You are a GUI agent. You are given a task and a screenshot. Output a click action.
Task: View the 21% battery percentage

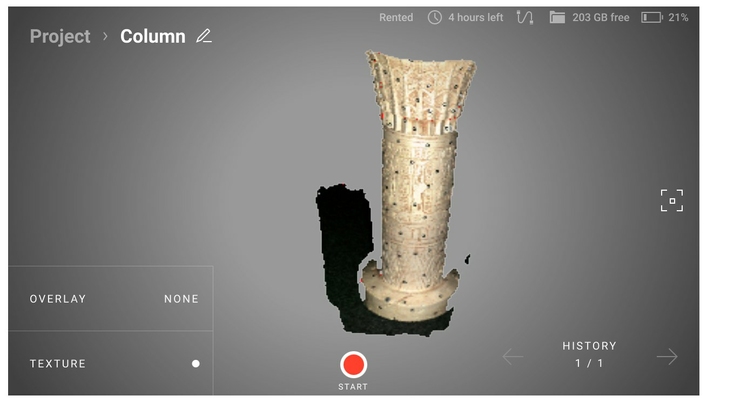tap(678, 18)
